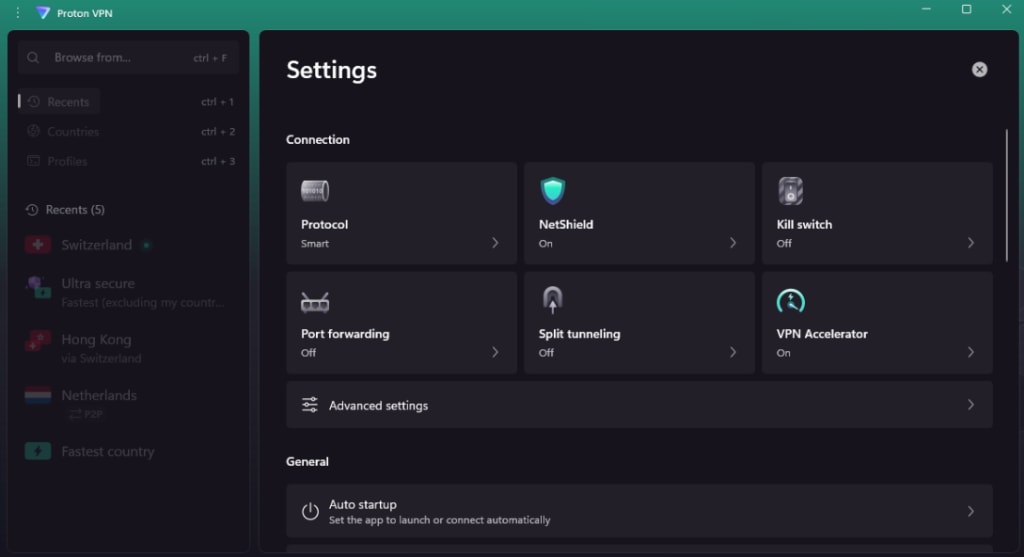Click the search magnifier icon
Viewport: 1024px width, 557px height.
coord(33,57)
